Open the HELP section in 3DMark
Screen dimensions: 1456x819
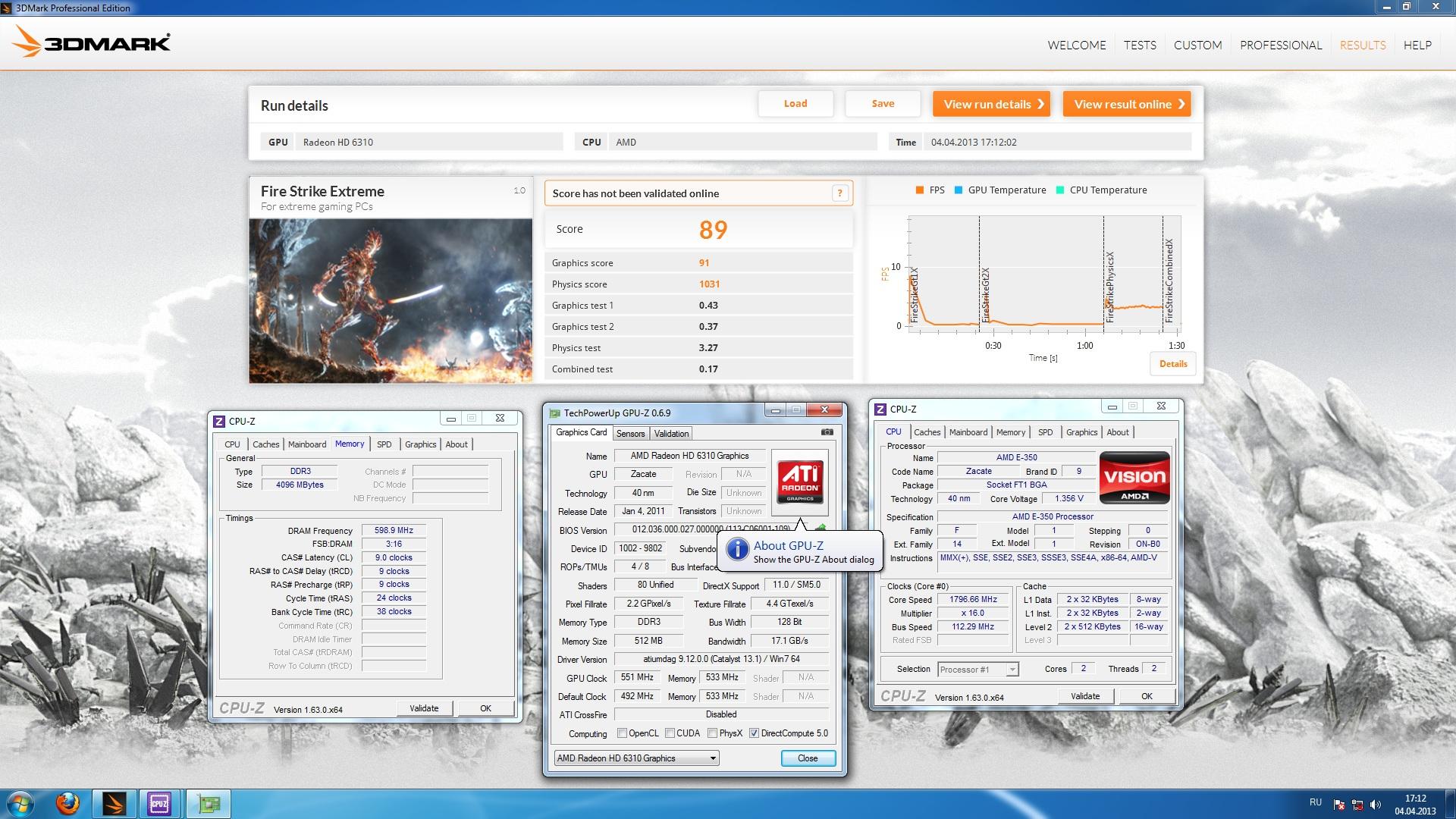click(x=1417, y=45)
